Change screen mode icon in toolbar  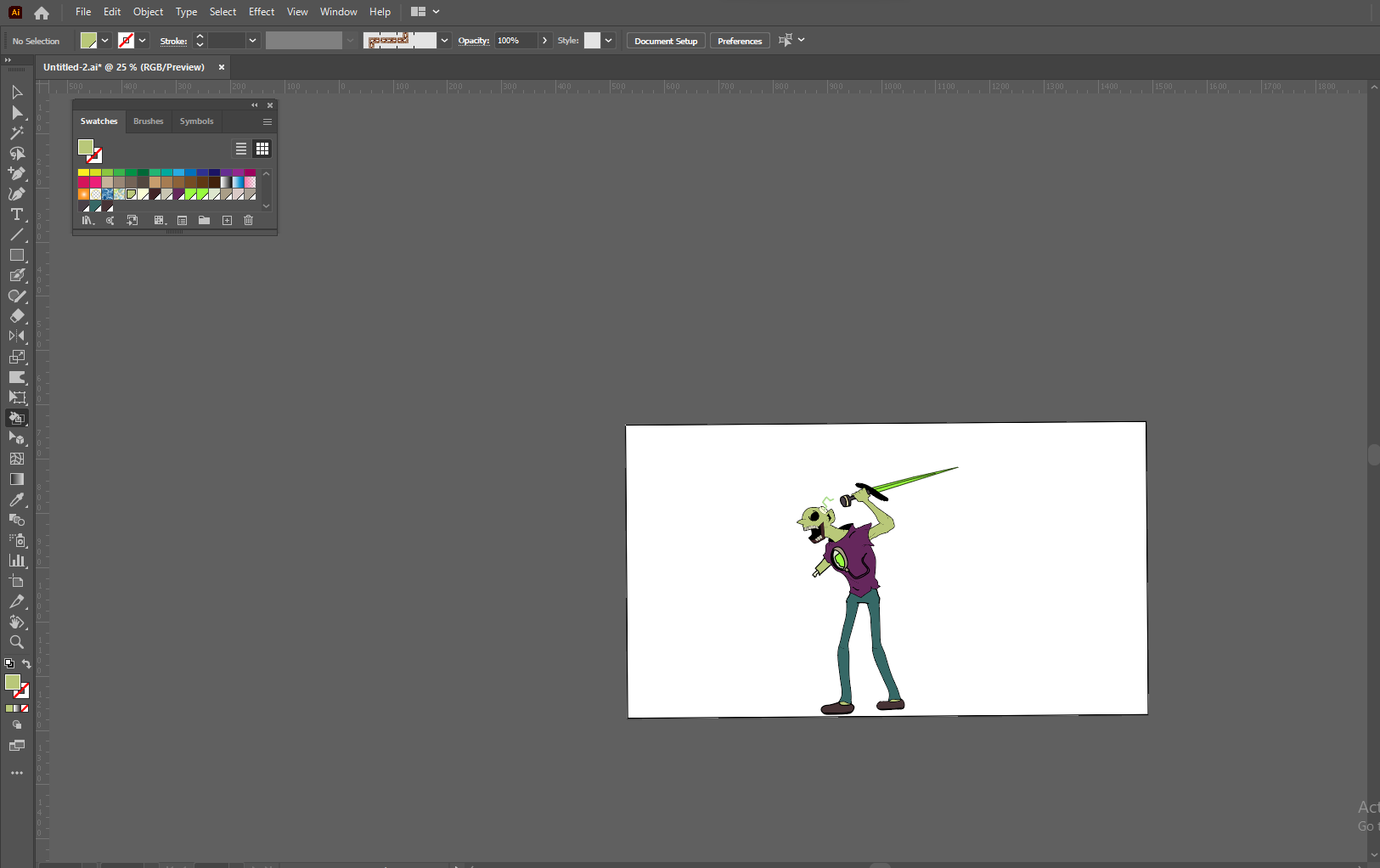pyautogui.click(x=16, y=746)
